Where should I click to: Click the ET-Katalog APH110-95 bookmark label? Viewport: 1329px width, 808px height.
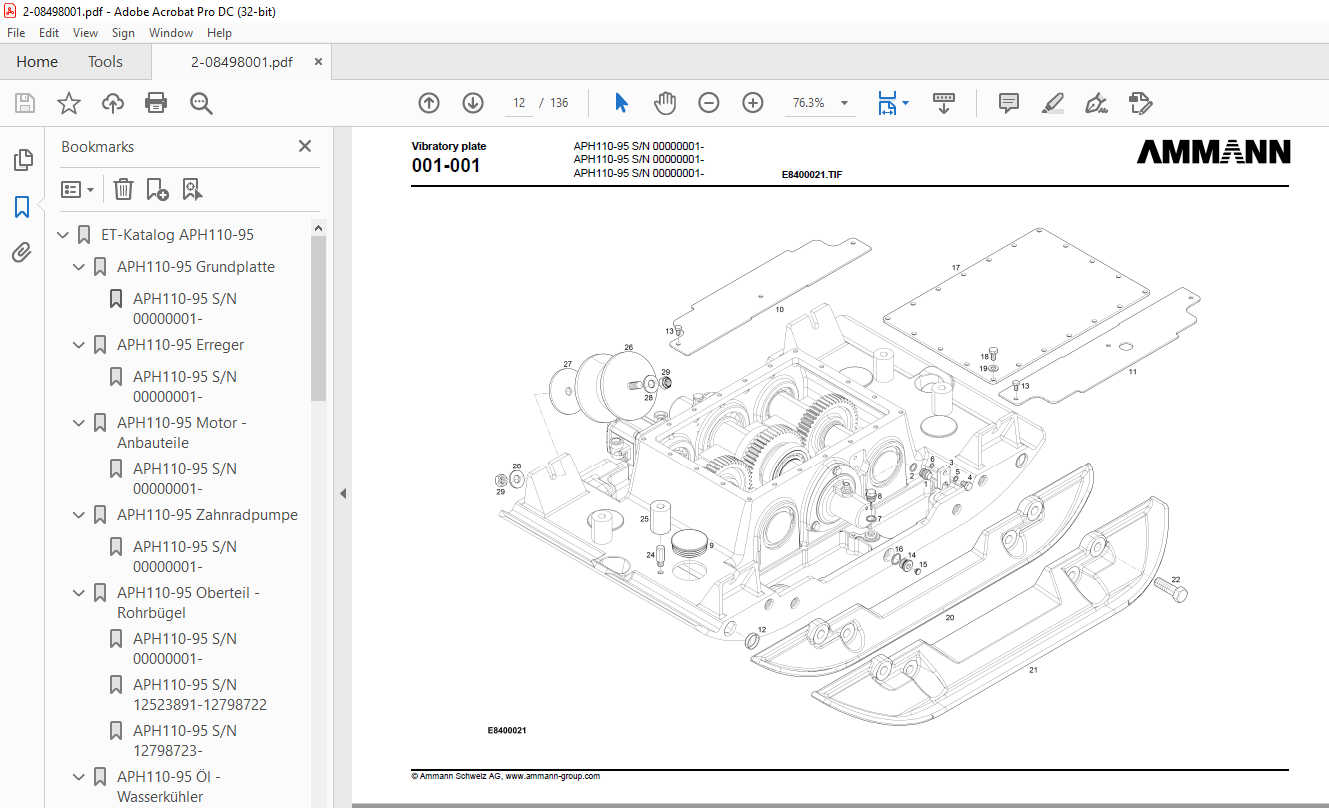tap(178, 235)
